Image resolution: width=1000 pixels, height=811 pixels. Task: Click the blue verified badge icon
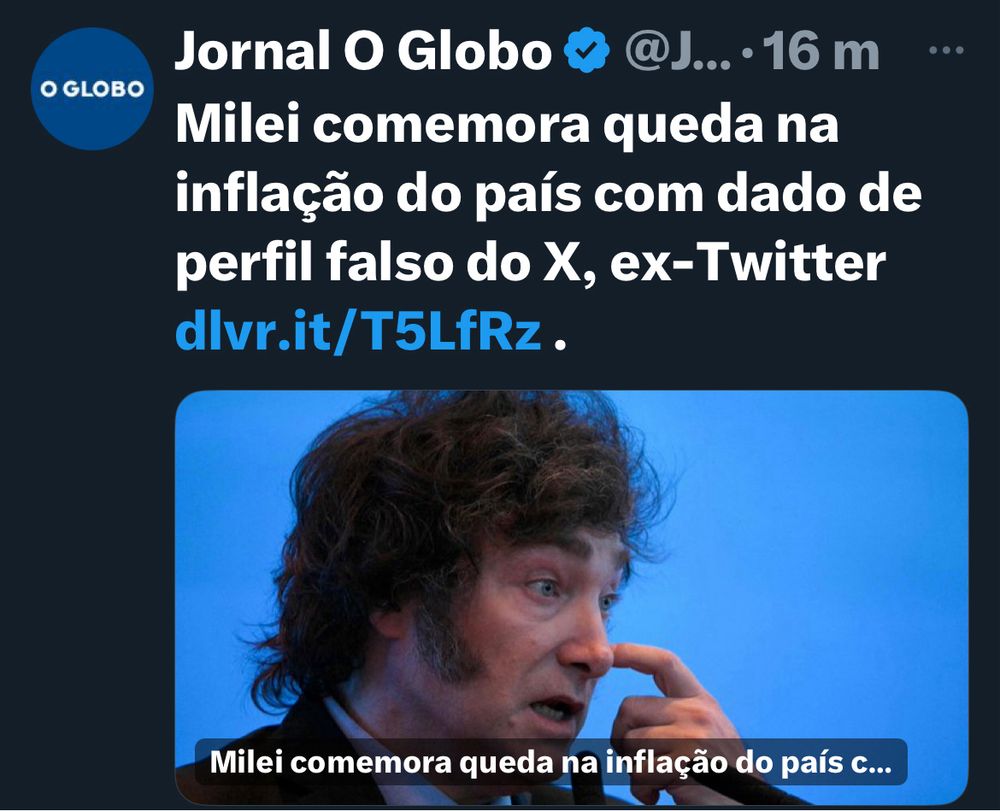click(x=587, y=50)
